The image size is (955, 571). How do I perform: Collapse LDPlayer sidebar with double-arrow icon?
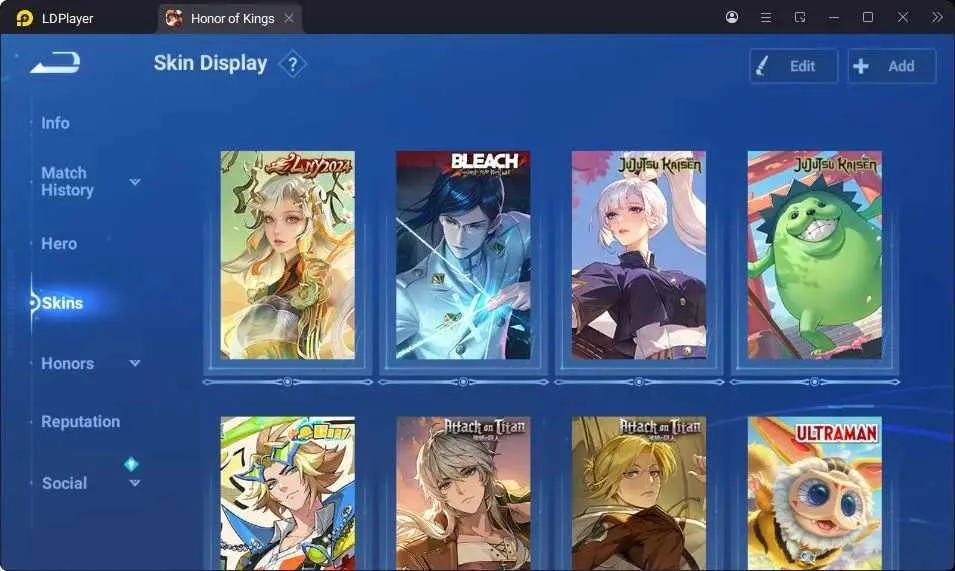coord(937,17)
